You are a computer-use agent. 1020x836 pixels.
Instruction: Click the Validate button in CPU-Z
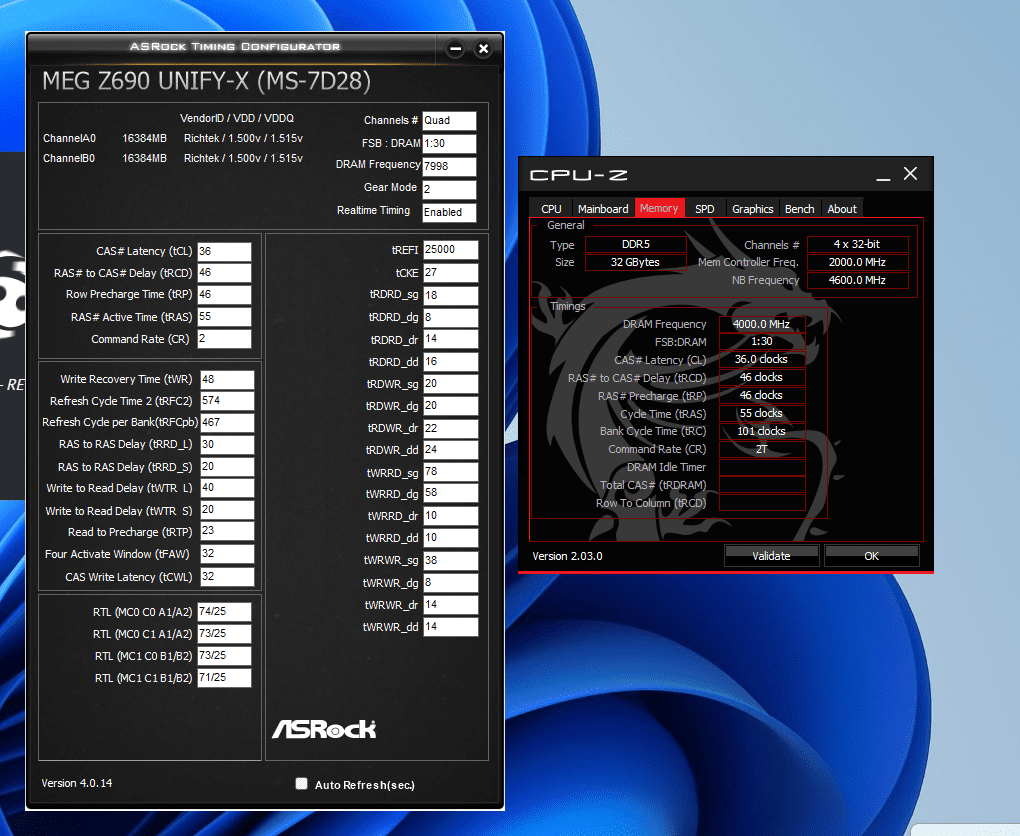pyautogui.click(x=772, y=556)
